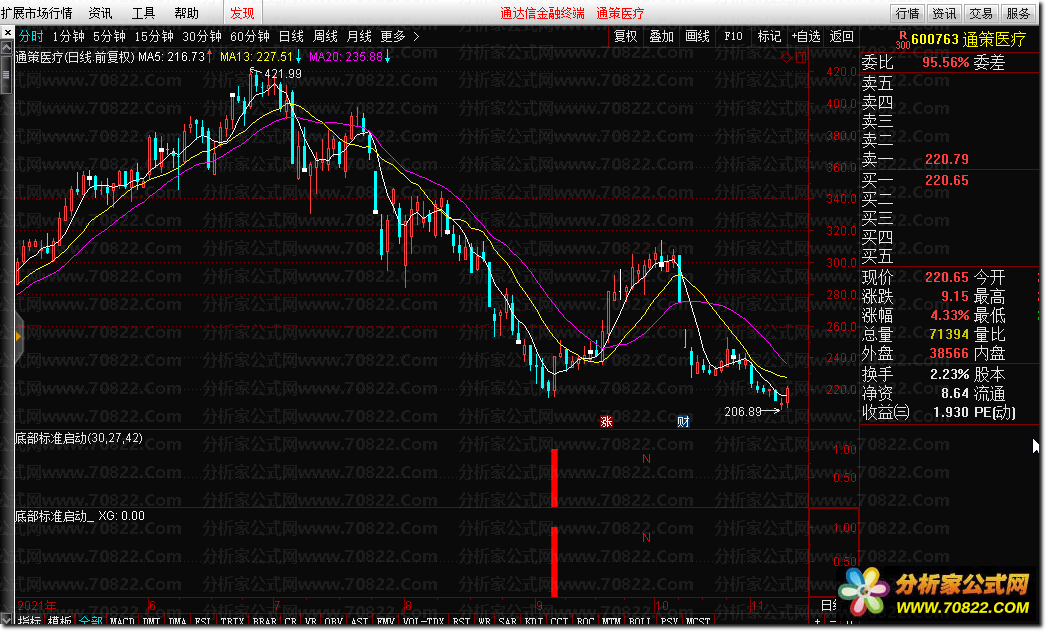Click the 资讯 button at top right

point(944,13)
